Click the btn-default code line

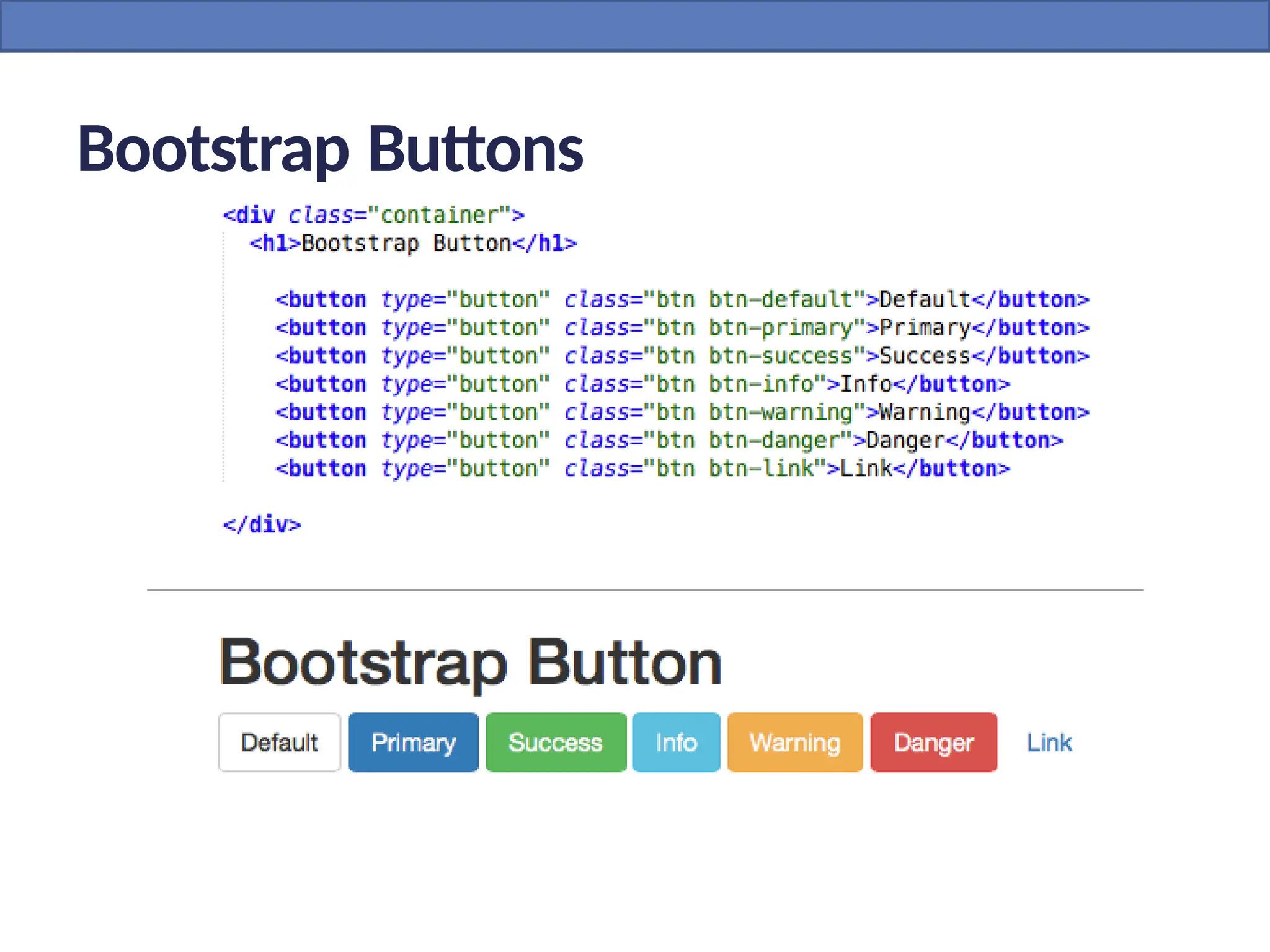click(x=682, y=299)
